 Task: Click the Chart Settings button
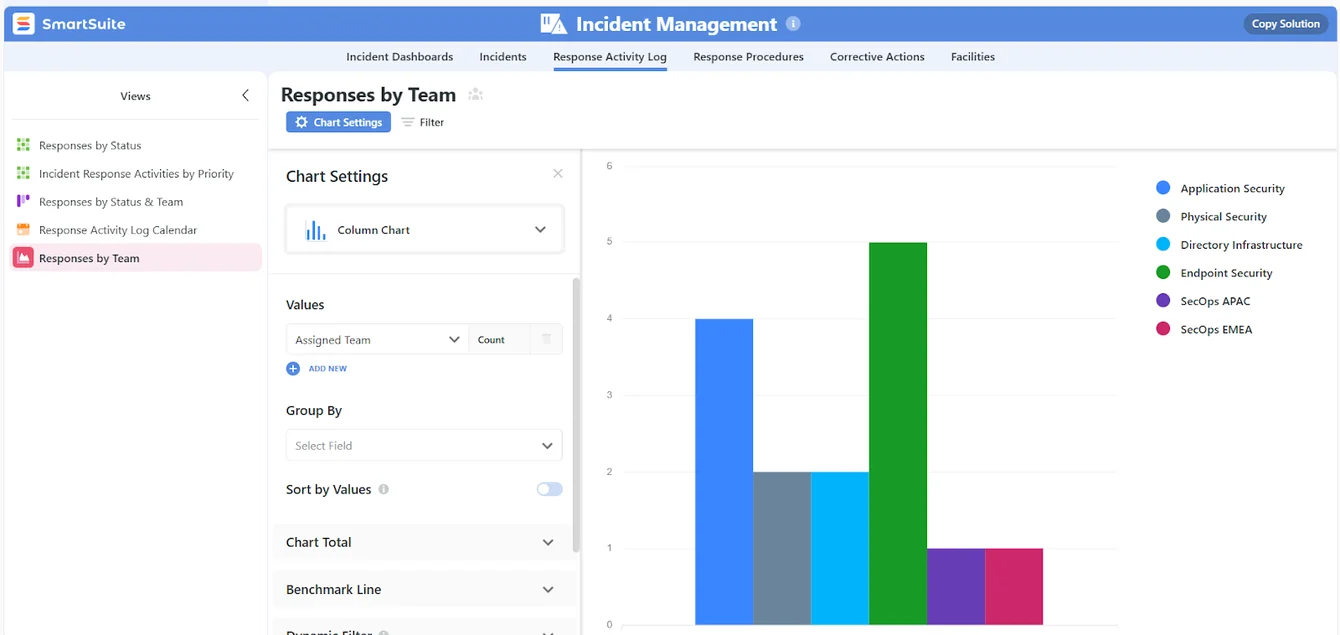[338, 122]
